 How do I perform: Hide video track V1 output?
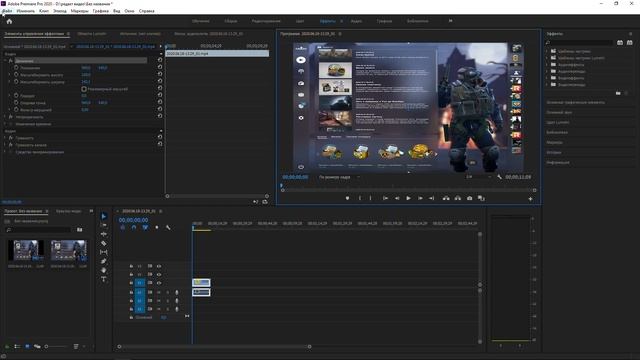159,283
